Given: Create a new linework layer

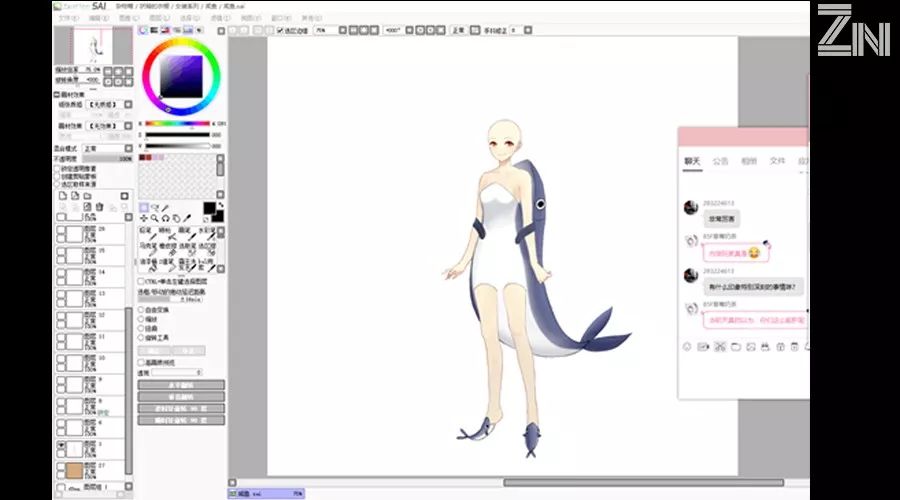Looking at the screenshot, I should [x=75, y=196].
